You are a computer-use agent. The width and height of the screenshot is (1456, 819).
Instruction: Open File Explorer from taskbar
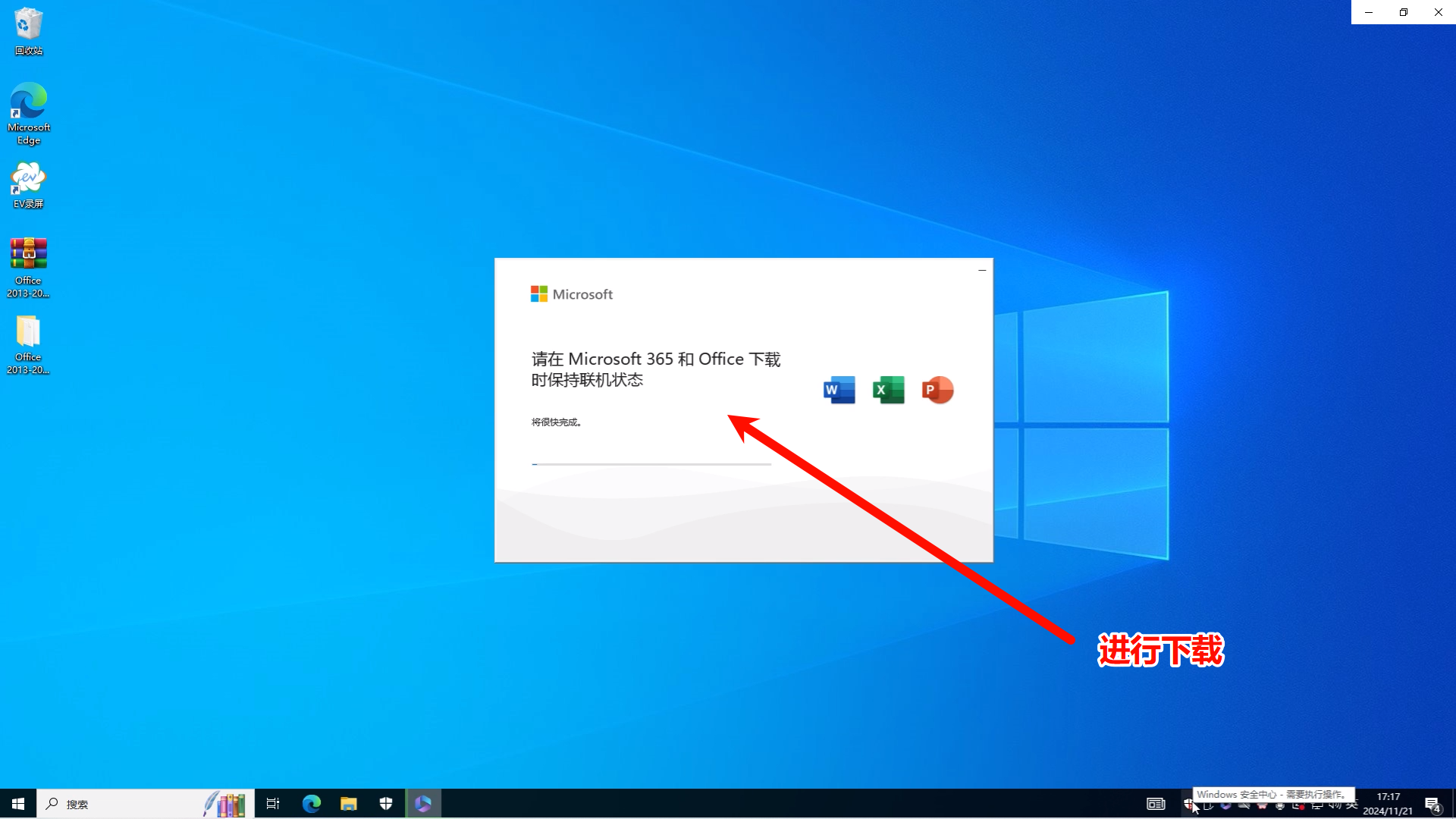pyautogui.click(x=349, y=804)
